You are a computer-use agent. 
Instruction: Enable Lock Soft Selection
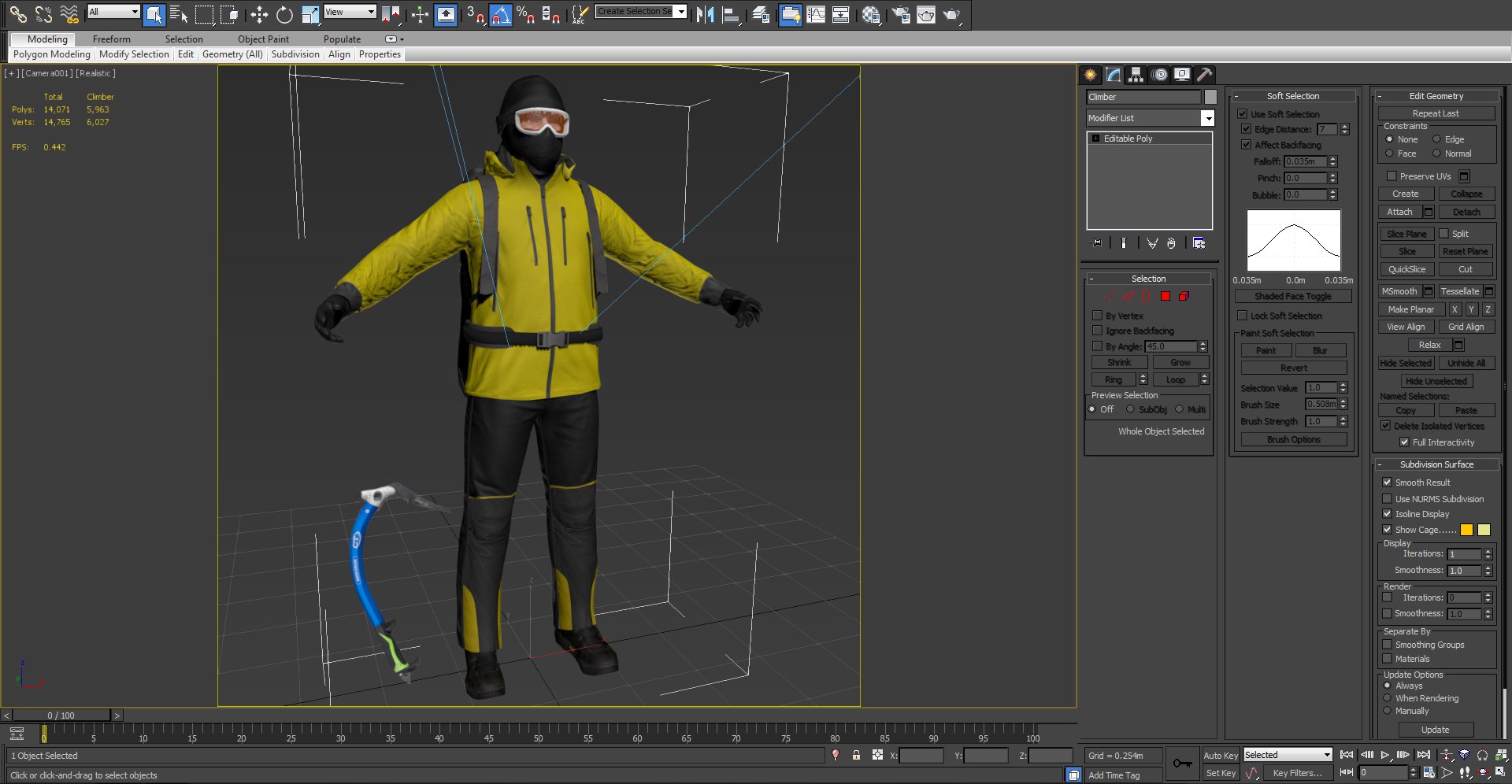coord(1242,316)
